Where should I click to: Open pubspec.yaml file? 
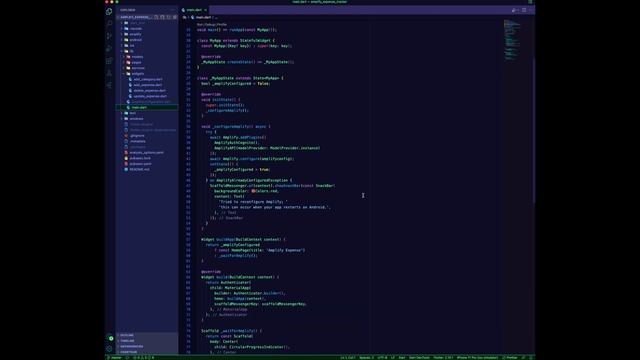pyautogui.click(x=140, y=164)
